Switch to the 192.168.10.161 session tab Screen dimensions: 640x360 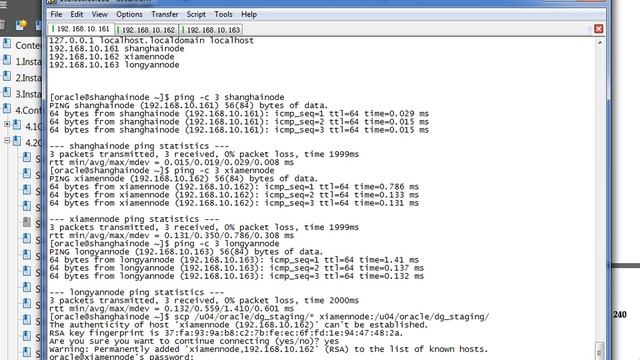coord(81,29)
